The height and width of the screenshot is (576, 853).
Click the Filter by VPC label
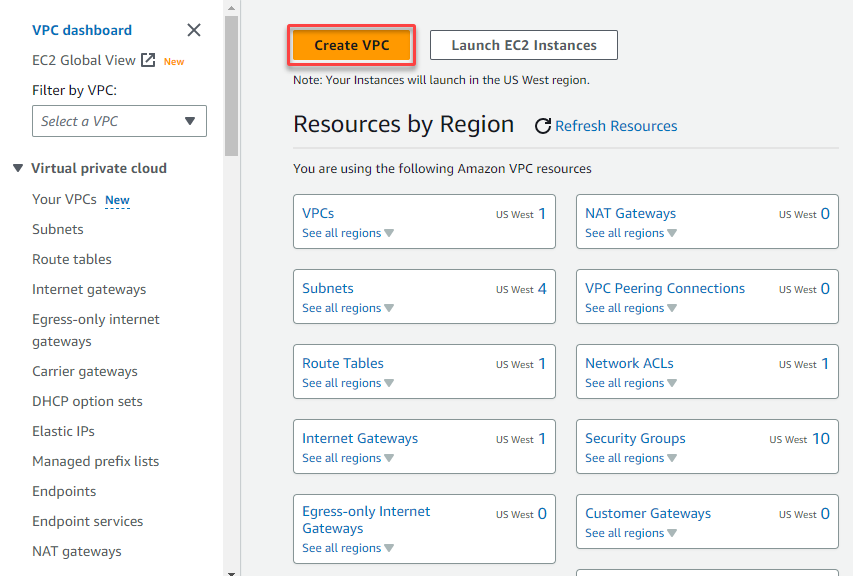click(x=75, y=90)
